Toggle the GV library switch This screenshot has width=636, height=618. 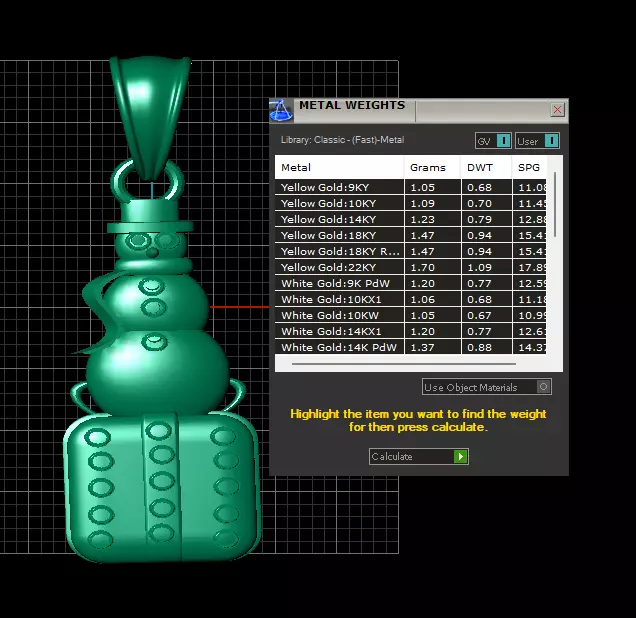(493, 141)
